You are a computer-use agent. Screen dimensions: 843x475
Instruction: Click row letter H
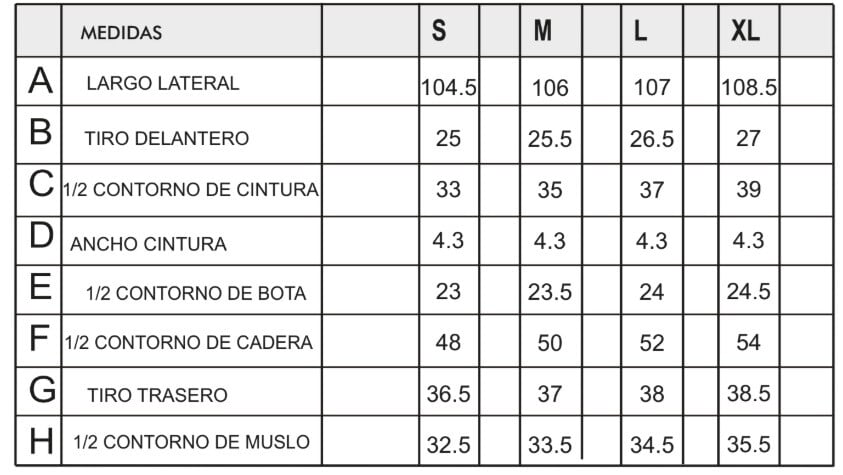coord(41,441)
